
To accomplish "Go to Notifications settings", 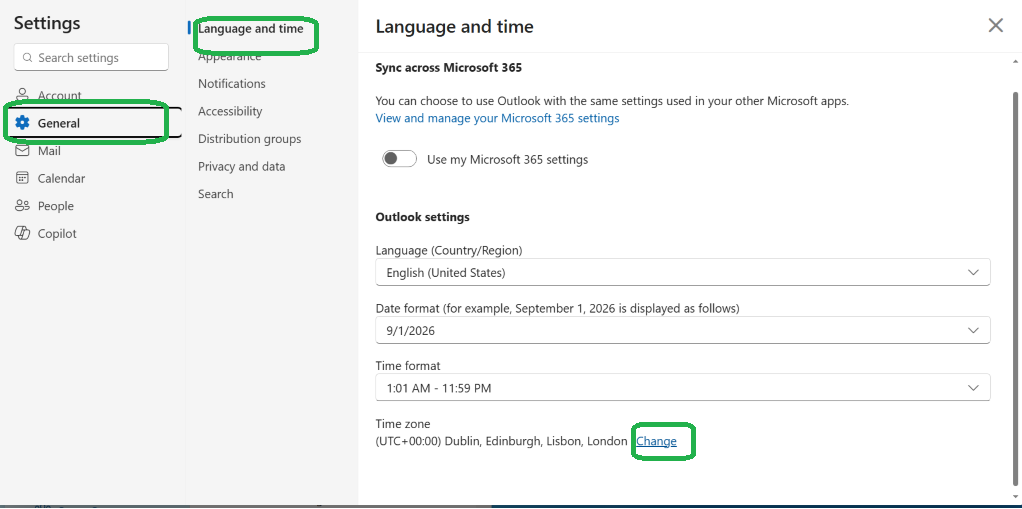I will pos(231,83).
